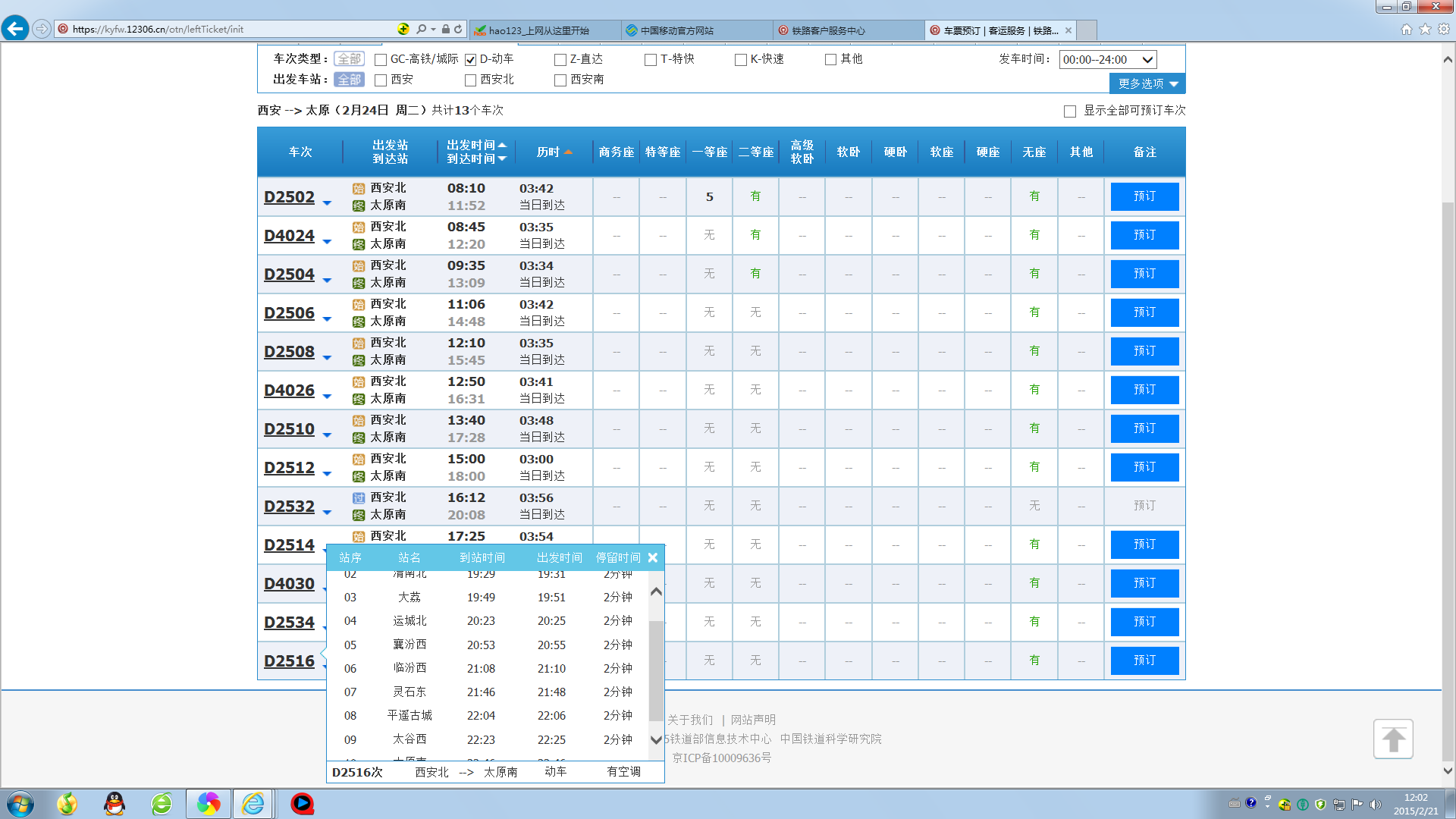Expand stops arrow for train D2504
This screenshot has width=1456, height=819.
327,280
